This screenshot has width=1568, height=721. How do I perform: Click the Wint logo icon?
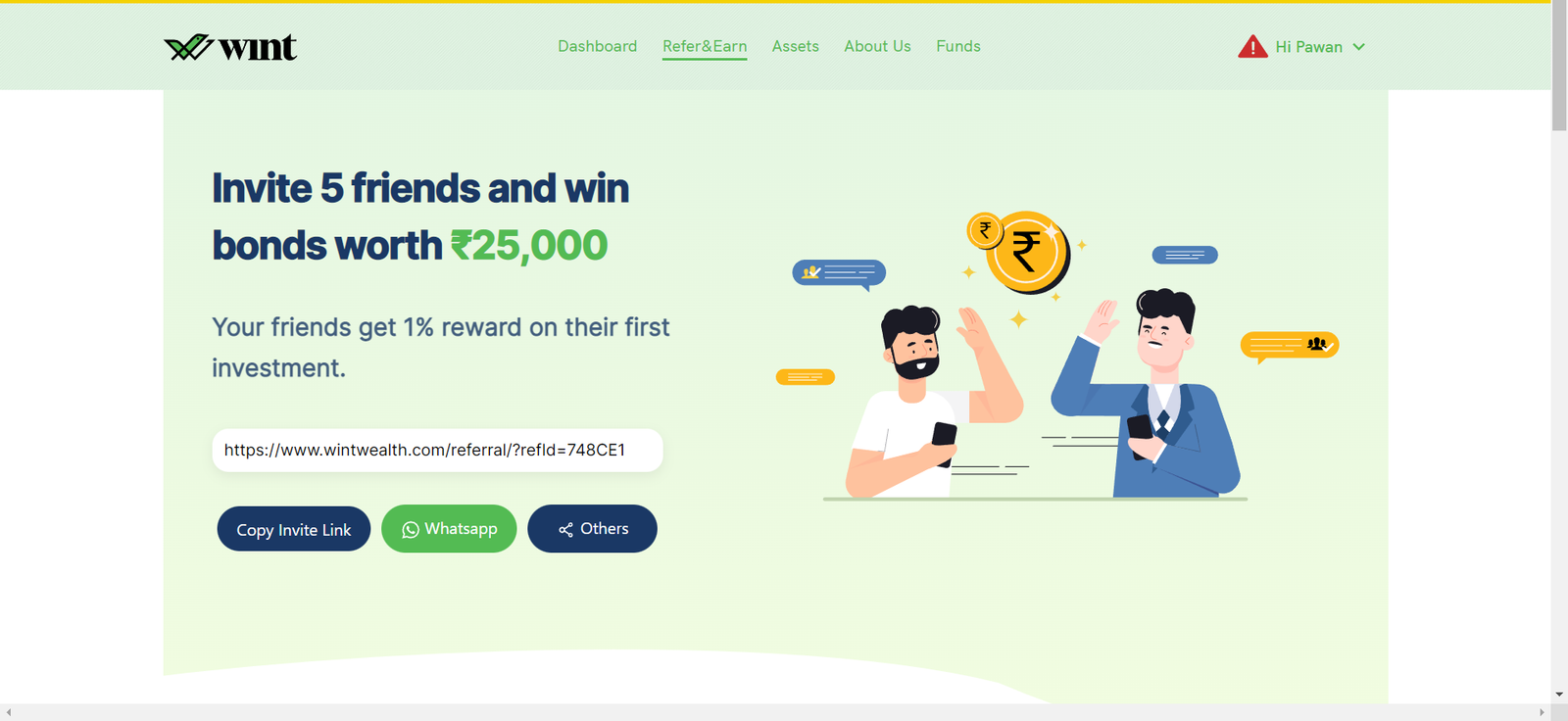click(188, 47)
